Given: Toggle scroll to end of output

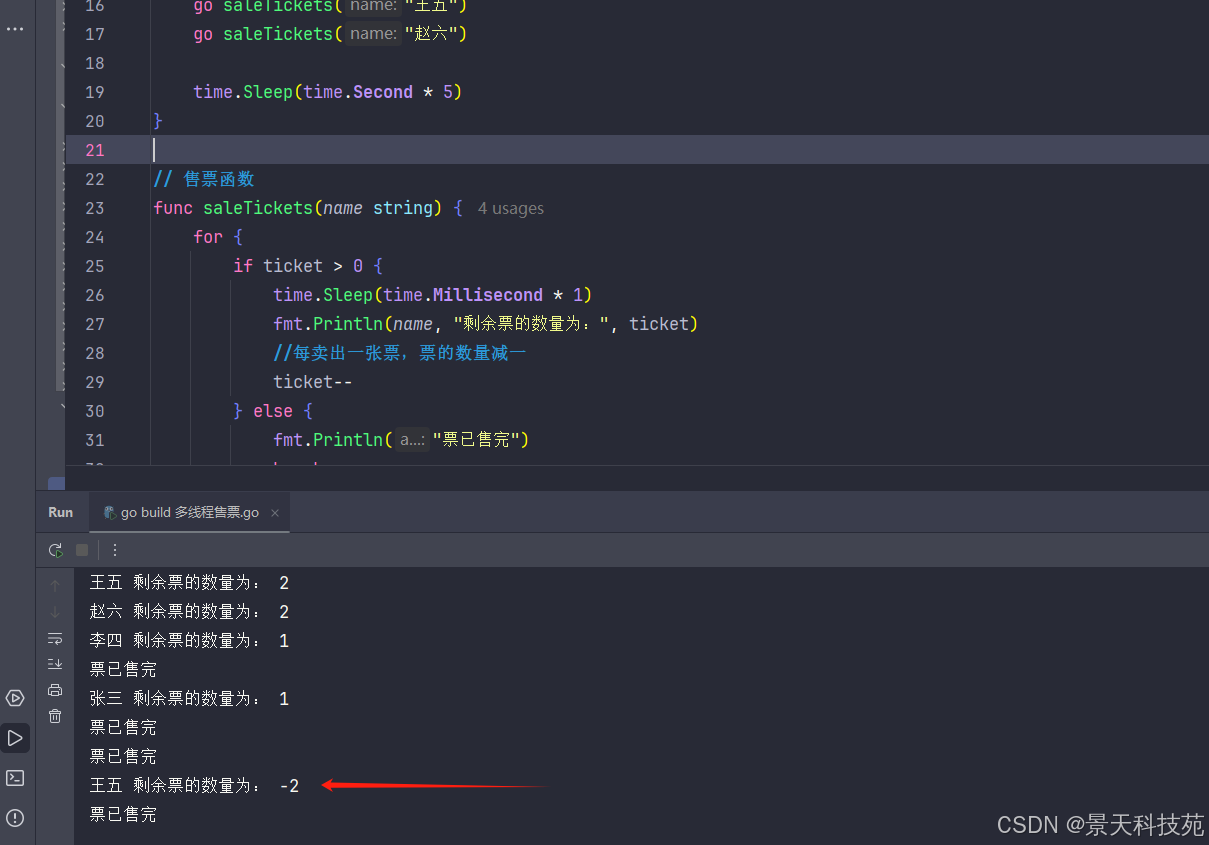Looking at the screenshot, I should [55, 664].
